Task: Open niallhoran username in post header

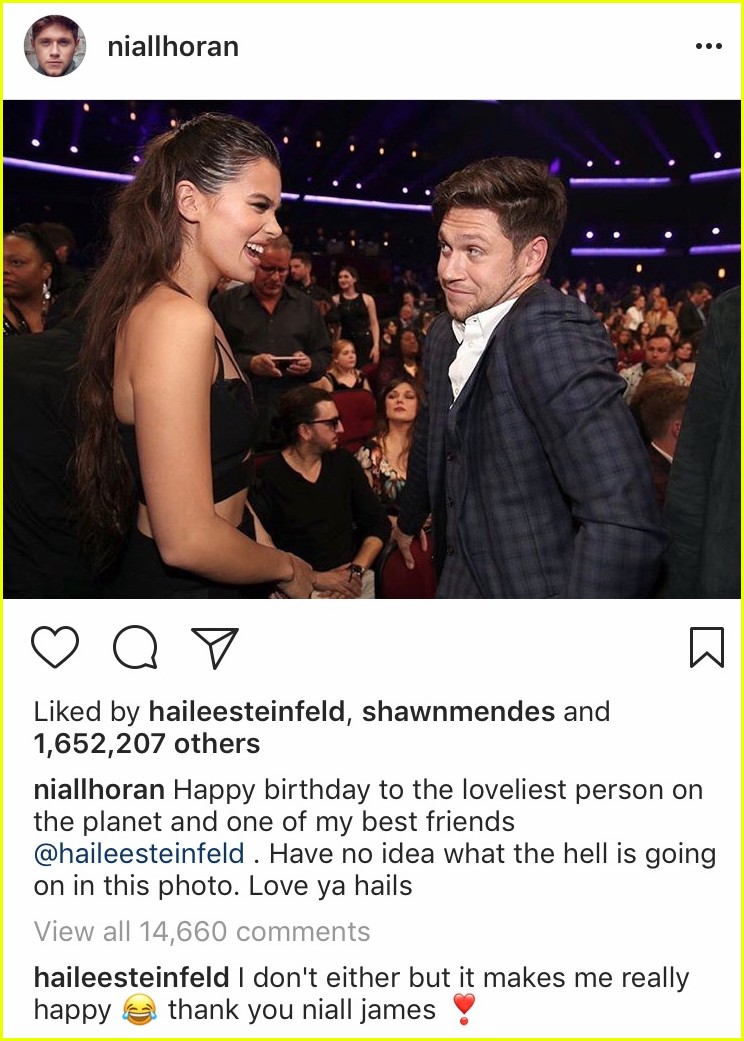Action: [x=173, y=46]
